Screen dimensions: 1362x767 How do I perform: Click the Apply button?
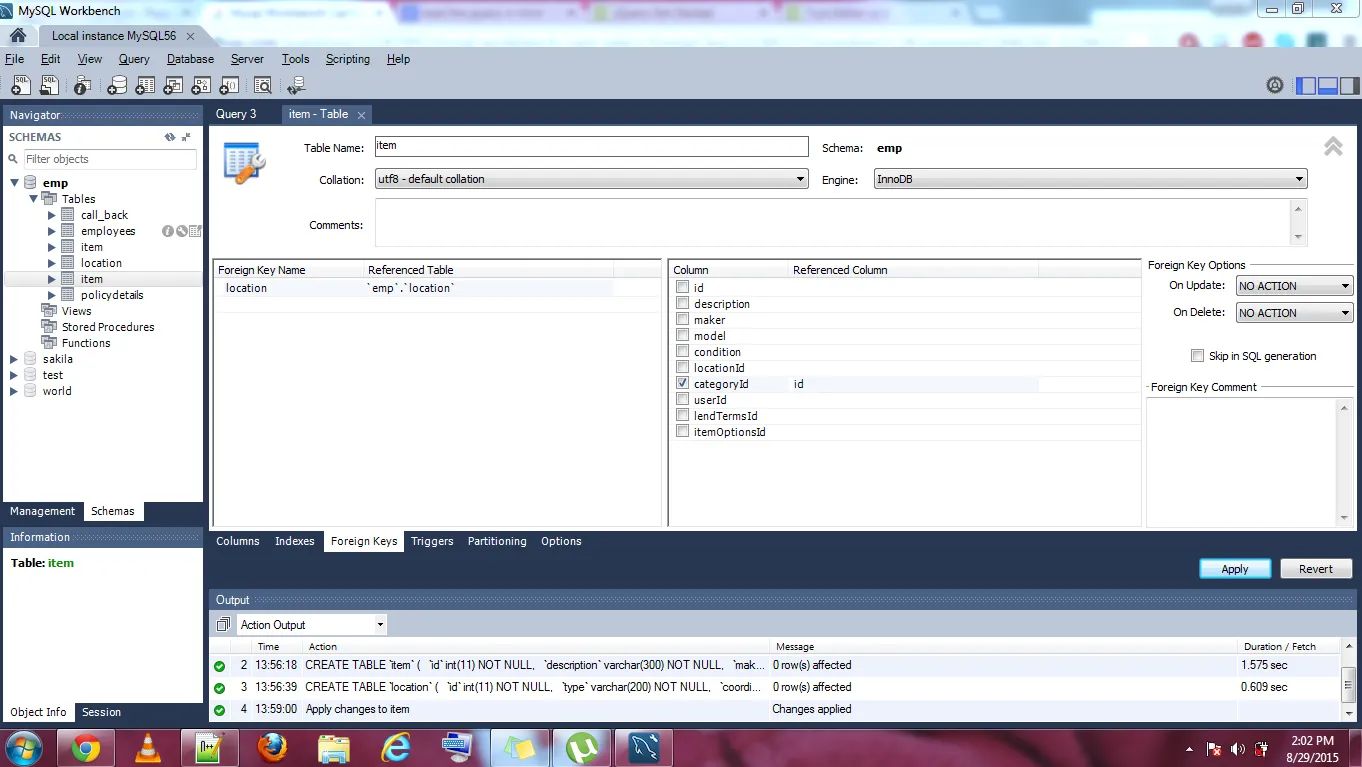(x=1235, y=569)
